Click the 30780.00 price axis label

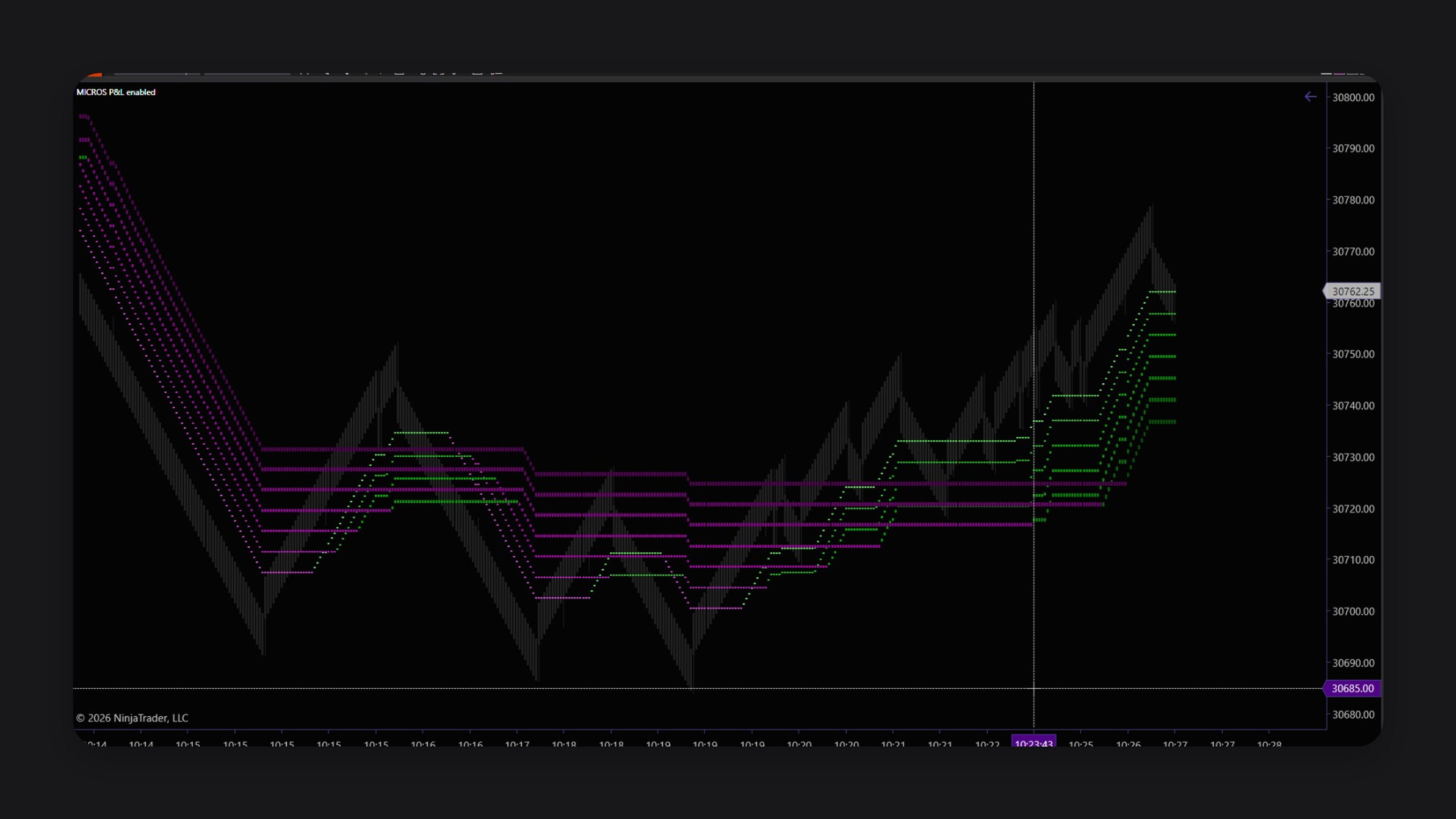click(x=1353, y=200)
